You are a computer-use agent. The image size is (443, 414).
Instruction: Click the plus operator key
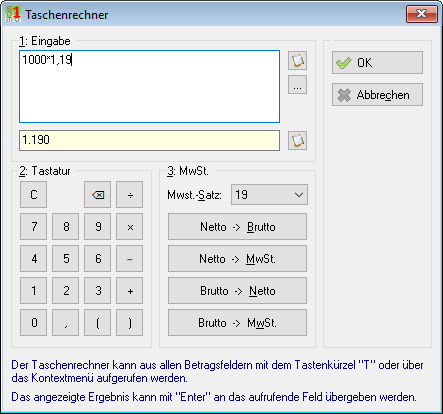point(129,291)
